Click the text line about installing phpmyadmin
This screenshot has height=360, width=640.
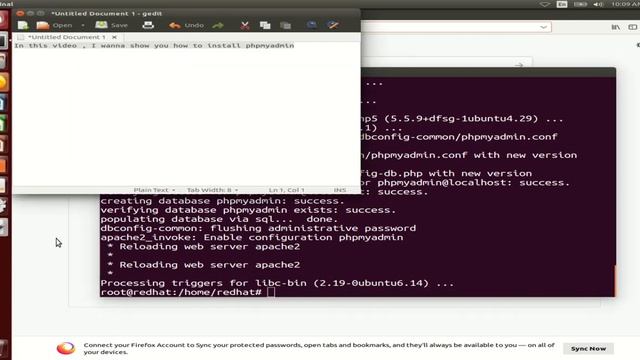point(154,45)
